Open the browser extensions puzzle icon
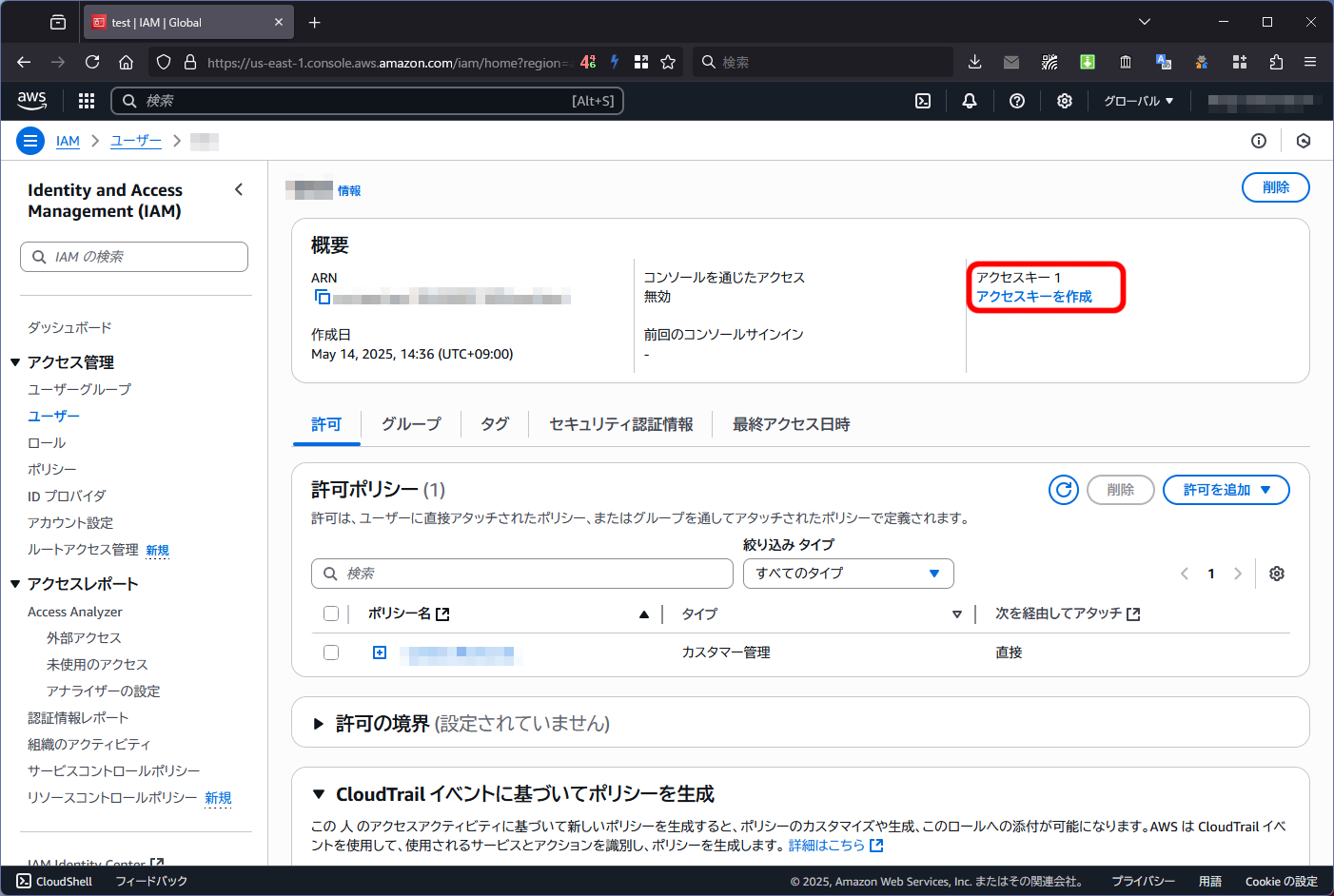This screenshot has width=1334, height=896. (1276, 62)
